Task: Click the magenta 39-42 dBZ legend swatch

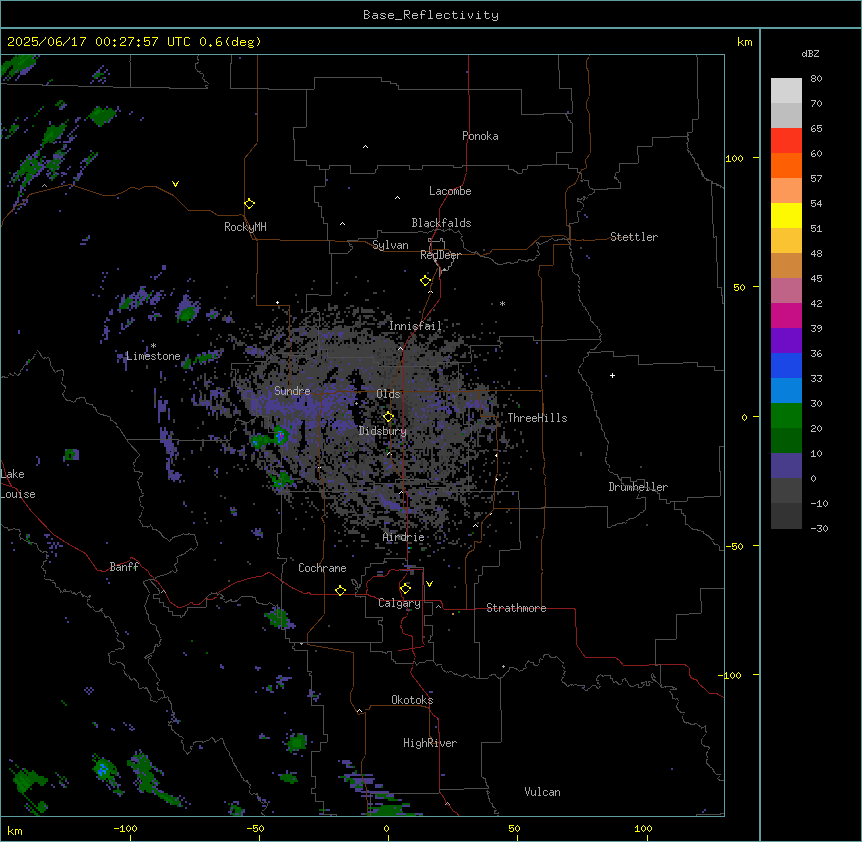Action: point(786,315)
